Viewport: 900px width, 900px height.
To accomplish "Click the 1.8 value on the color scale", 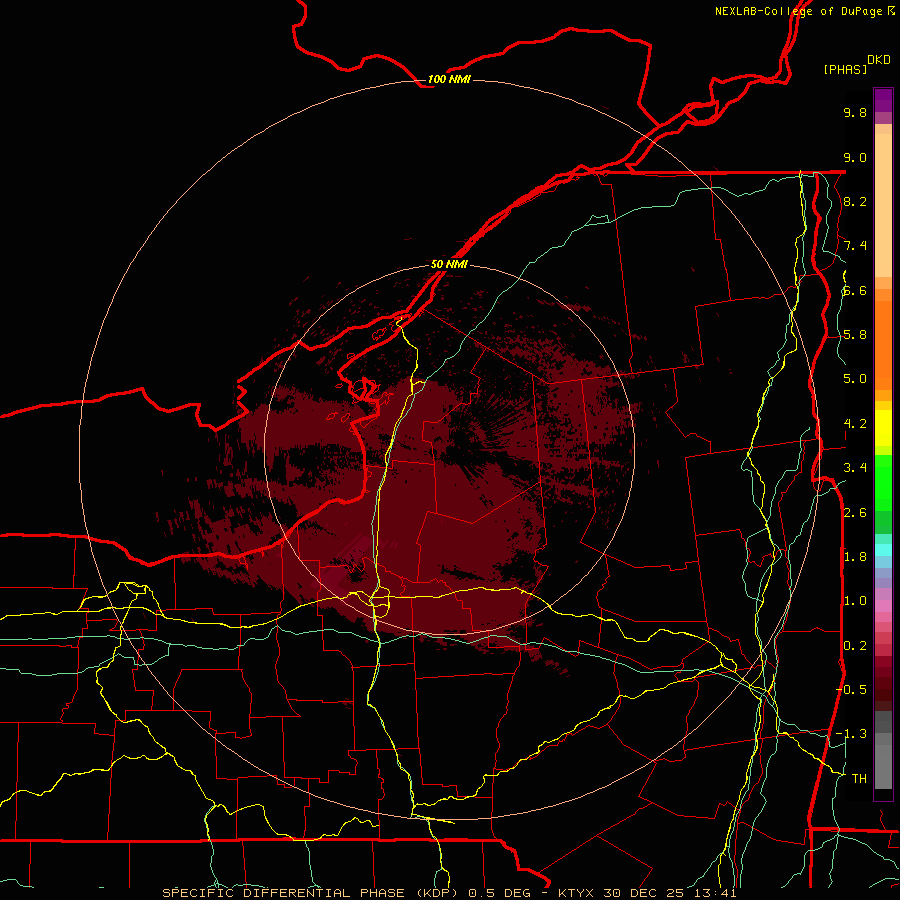I will (x=855, y=557).
